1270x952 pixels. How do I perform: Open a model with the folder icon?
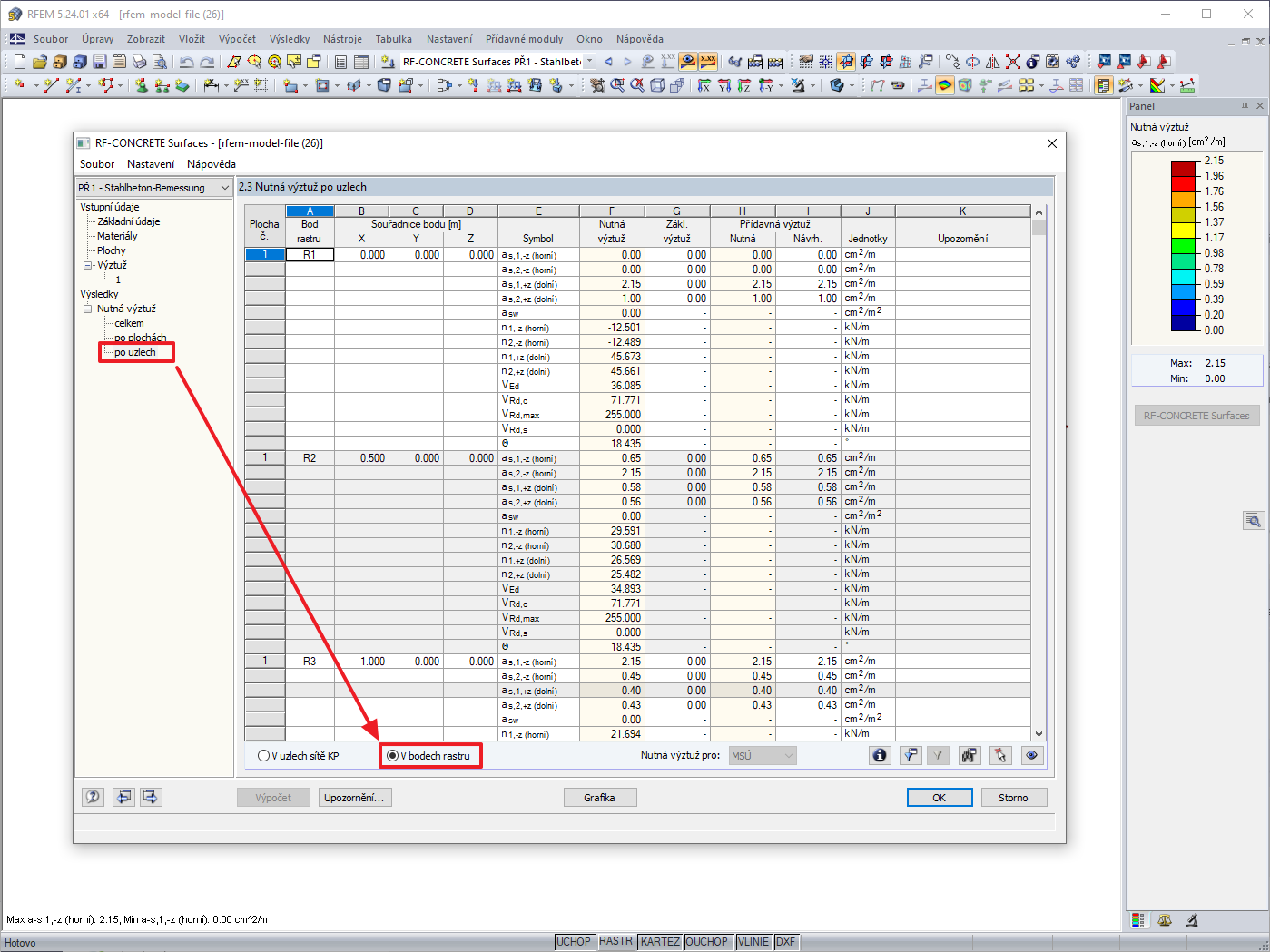tap(39, 62)
